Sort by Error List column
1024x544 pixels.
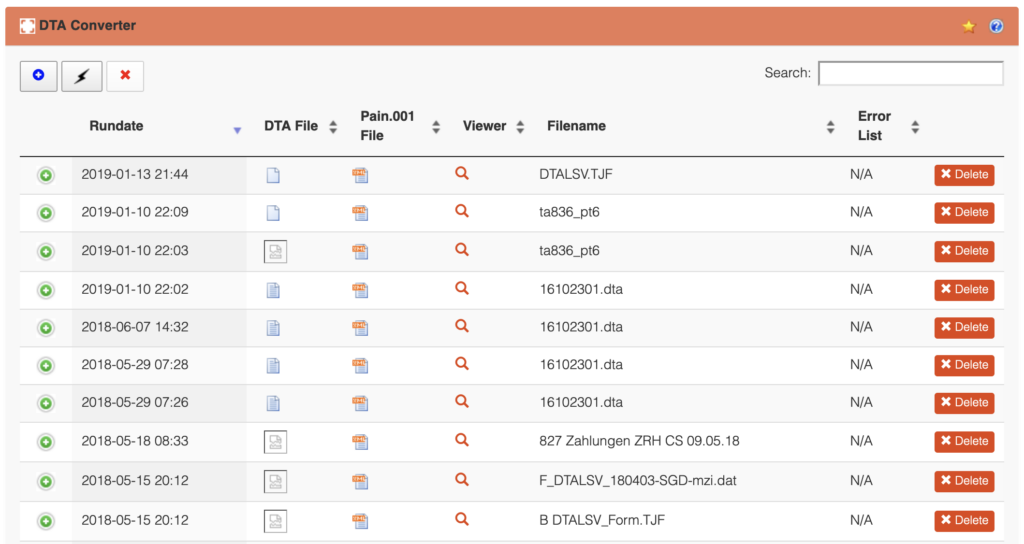click(874, 126)
